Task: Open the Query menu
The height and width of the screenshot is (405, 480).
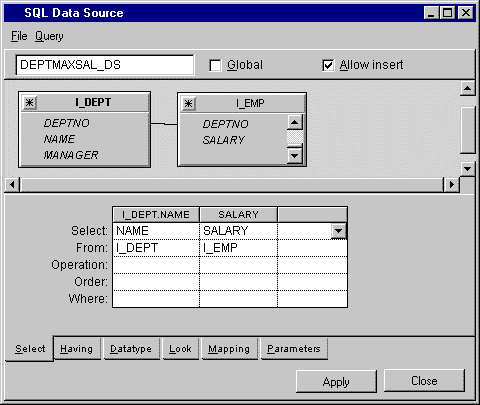Action: click(49, 36)
